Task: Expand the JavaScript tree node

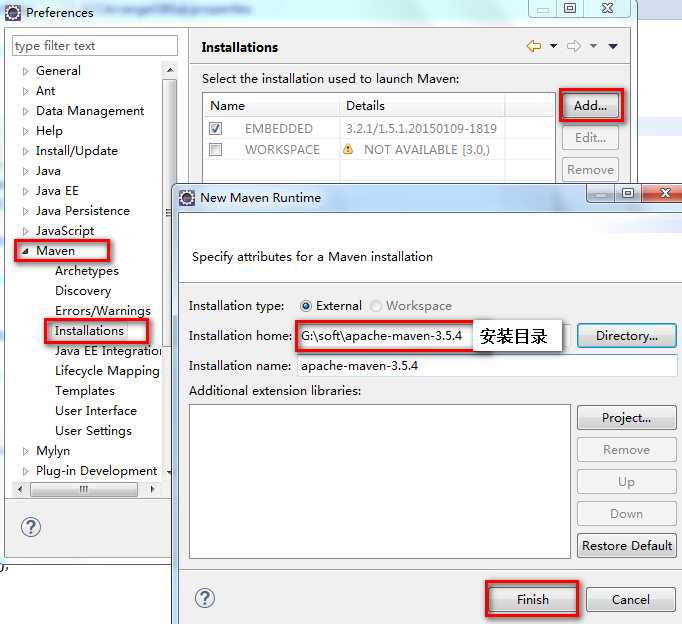Action: tap(25, 231)
